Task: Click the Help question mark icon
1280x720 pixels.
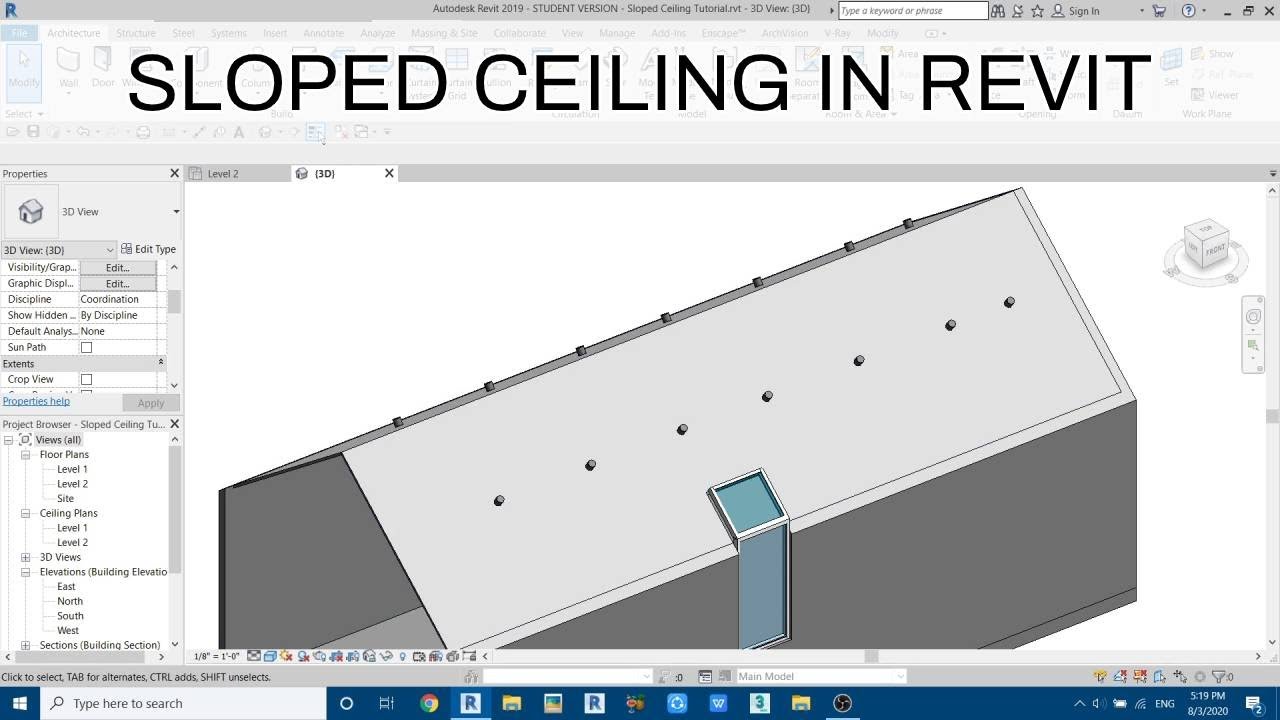Action: point(1188,10)
